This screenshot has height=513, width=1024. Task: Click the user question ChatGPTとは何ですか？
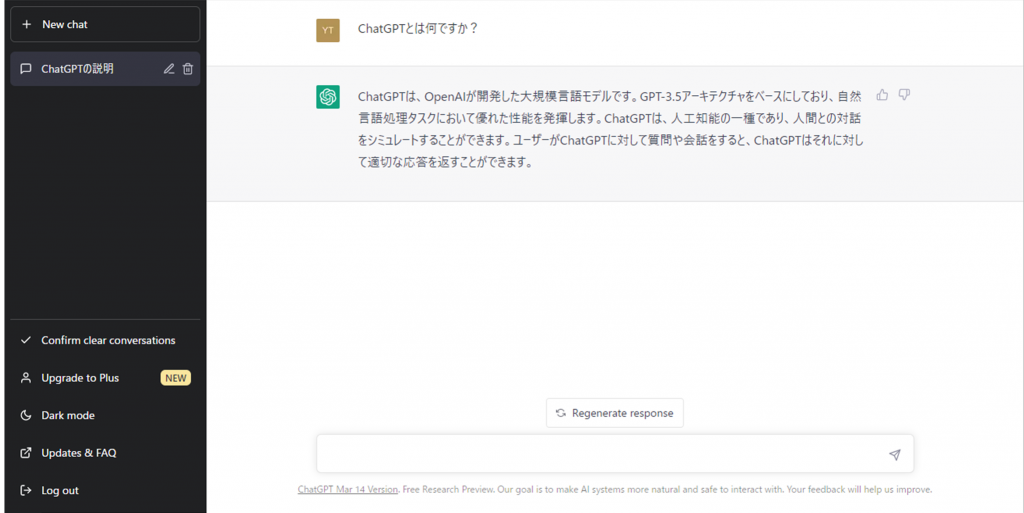(x=418, y=29)
